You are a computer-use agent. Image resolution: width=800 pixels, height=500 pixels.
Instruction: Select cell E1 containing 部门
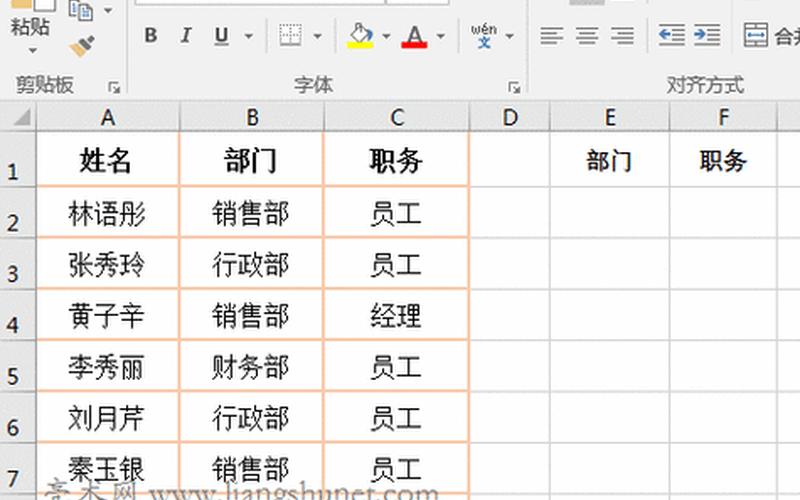[610, 160]
